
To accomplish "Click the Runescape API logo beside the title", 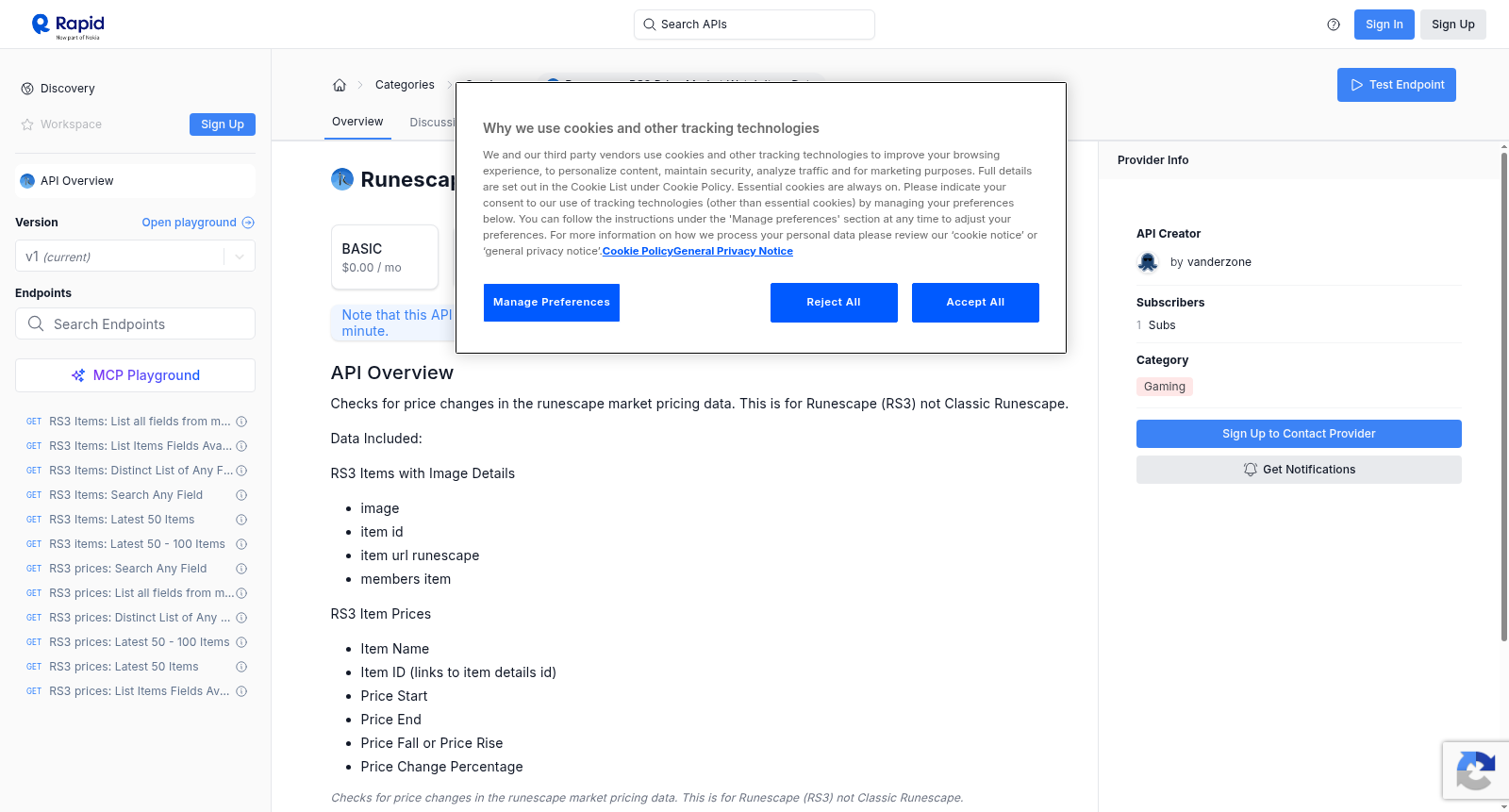I will 342,179.
